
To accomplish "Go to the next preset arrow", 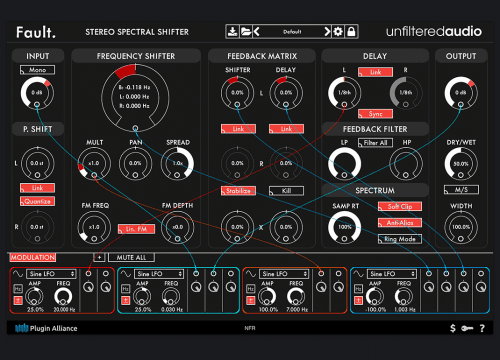I will click(327, 32).
